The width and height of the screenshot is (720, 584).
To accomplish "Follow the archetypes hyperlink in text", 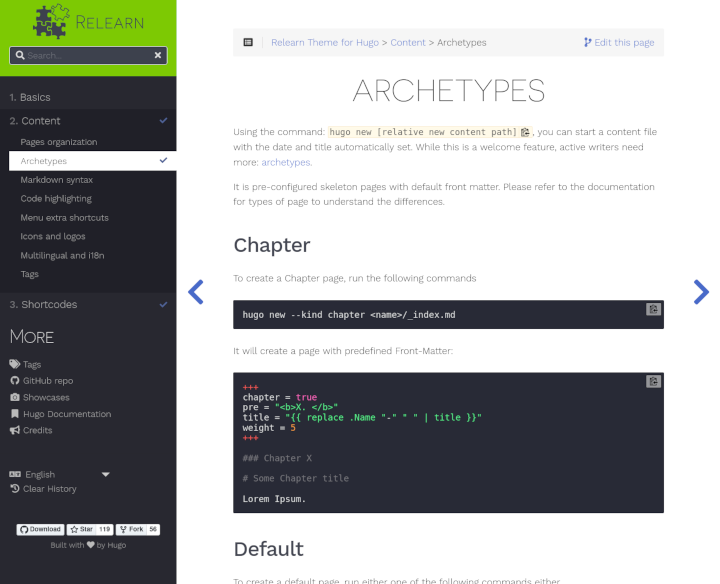I will click(286, 162).
